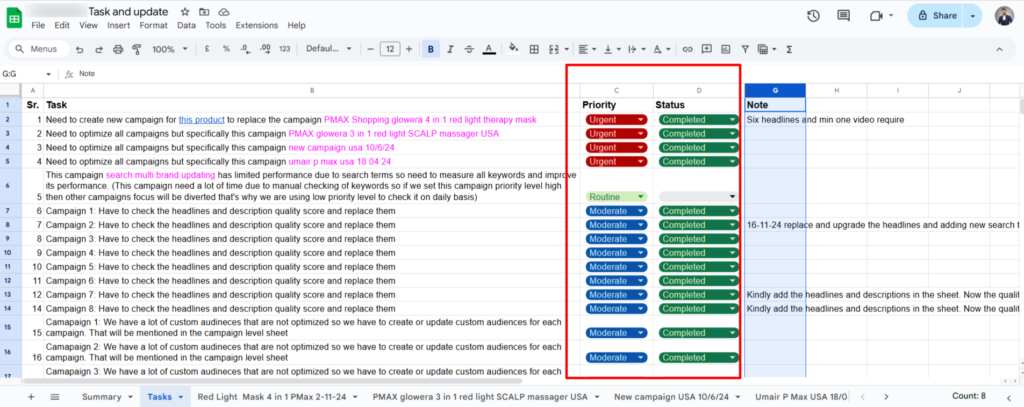Viewport: 1024px width, 407px height.
Task: Select the paint format tool
Action: pos(139,49)
